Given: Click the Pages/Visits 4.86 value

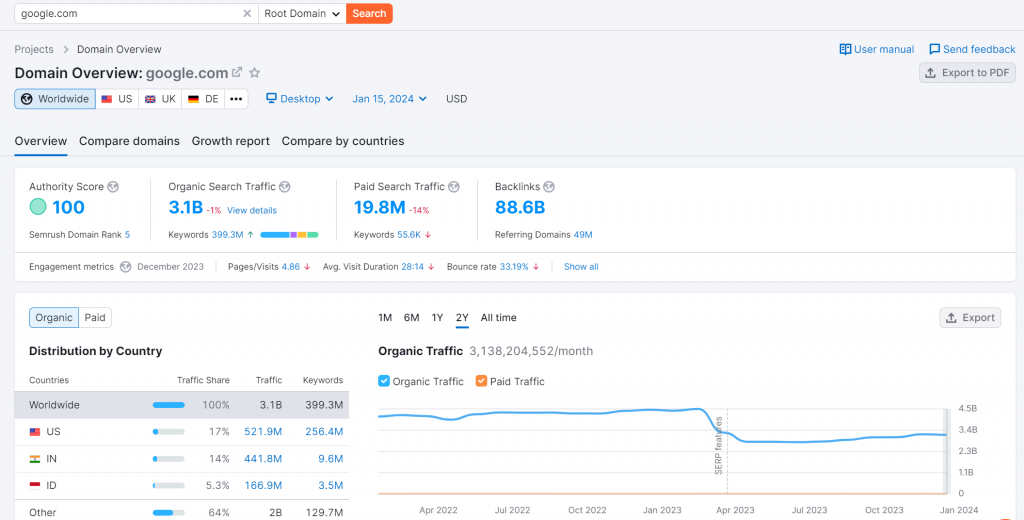Looking at the screenshot, I should [291, 267].
